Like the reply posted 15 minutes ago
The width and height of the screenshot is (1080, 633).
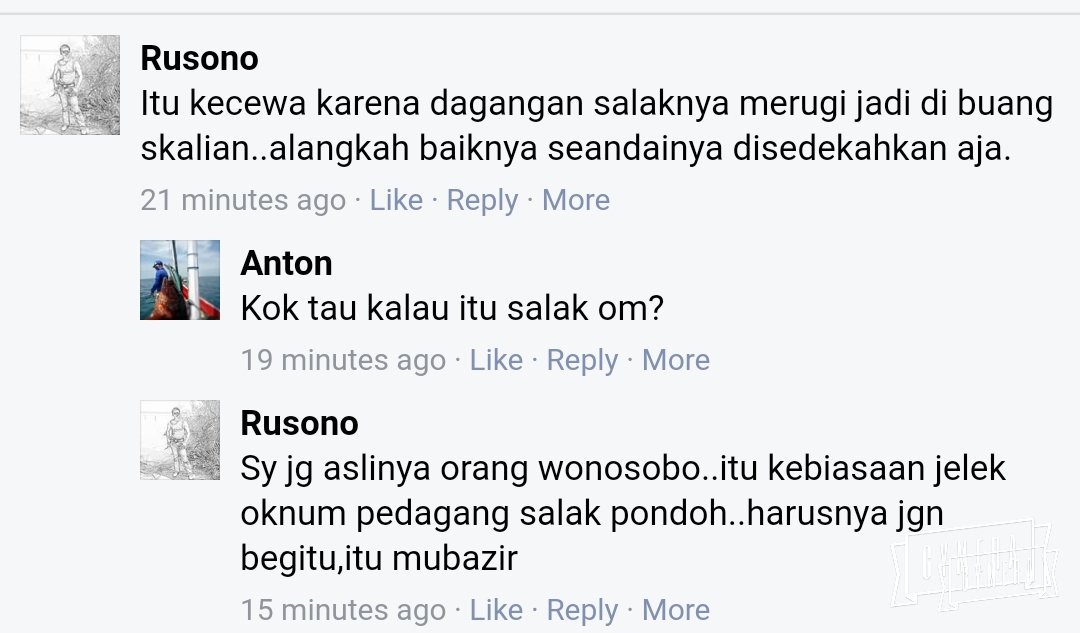point(496,610)
